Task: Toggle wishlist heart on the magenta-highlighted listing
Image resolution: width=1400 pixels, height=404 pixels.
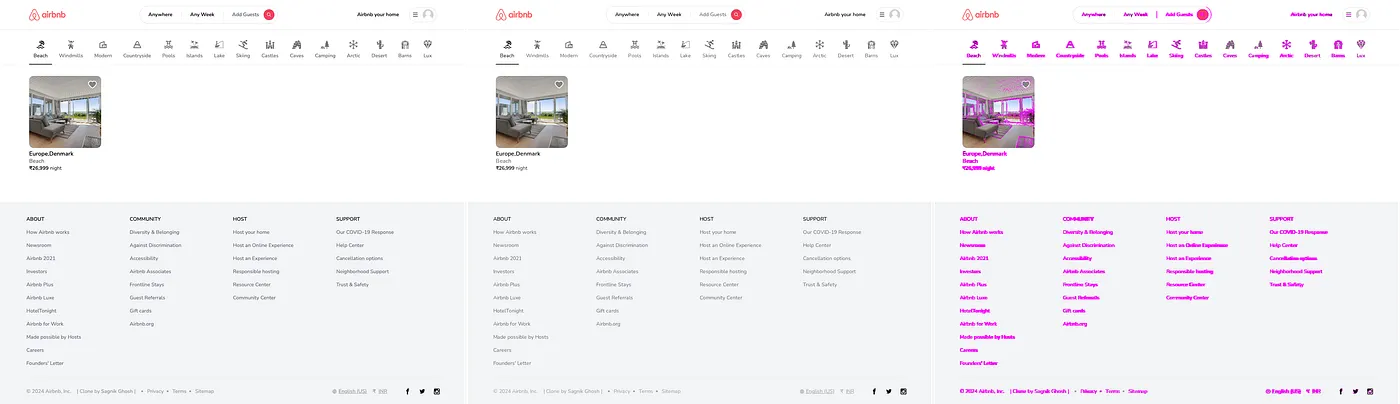Action: coord(1026,85)
